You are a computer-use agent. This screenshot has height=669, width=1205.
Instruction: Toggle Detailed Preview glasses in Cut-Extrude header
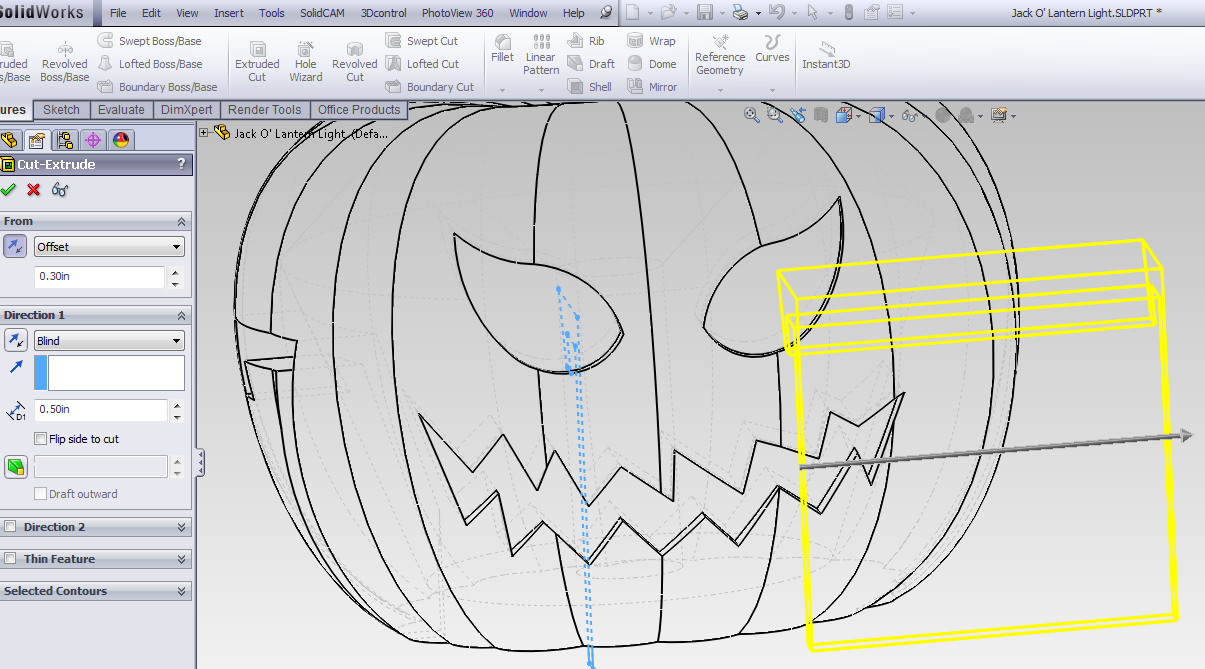59,189
